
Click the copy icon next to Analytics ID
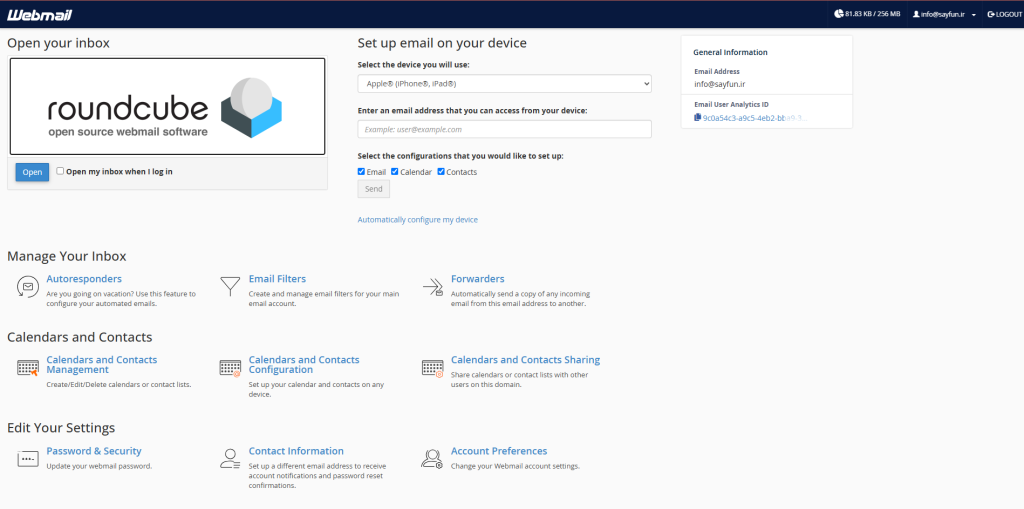click(697, 118)
